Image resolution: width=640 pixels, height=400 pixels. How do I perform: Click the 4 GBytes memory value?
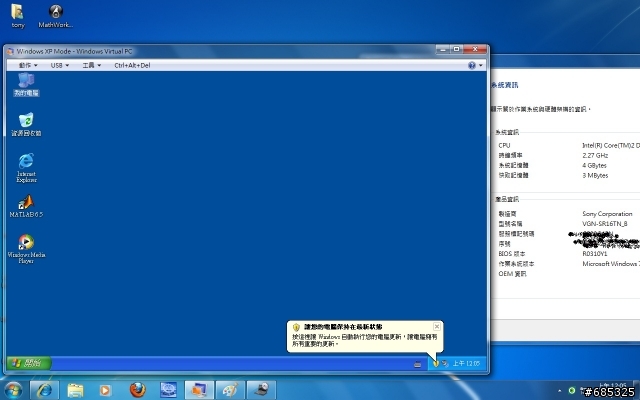click(594, 165)
